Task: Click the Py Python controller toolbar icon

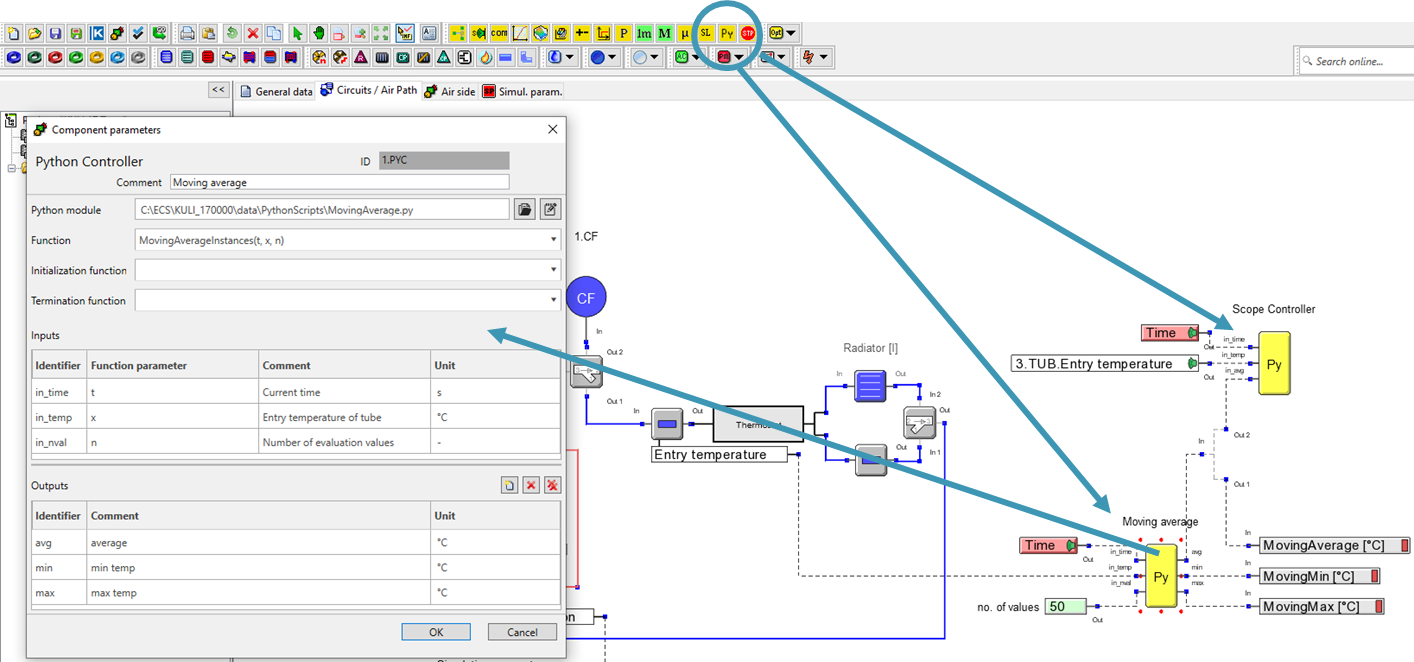Action: coord(727,33)
